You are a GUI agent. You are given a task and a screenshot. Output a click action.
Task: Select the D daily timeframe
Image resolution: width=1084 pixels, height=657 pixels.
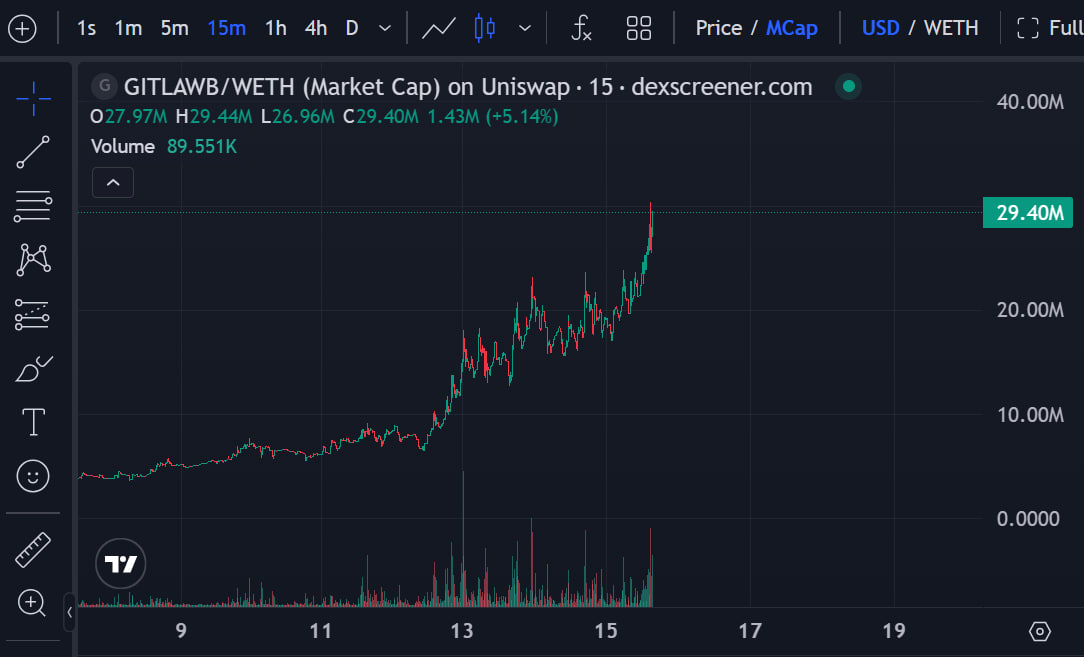(x=352, y=28)
